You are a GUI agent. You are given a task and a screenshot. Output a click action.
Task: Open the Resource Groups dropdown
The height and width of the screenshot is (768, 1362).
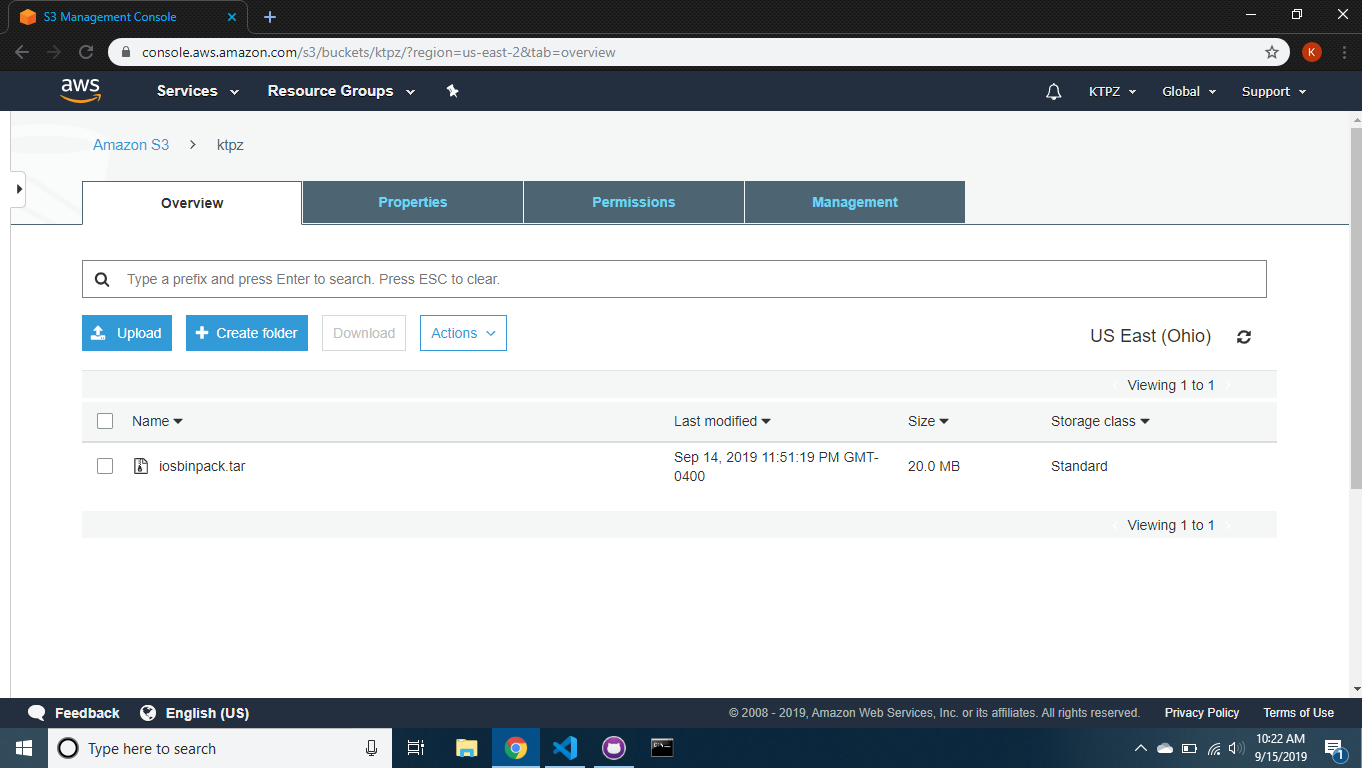click(341, 91)
